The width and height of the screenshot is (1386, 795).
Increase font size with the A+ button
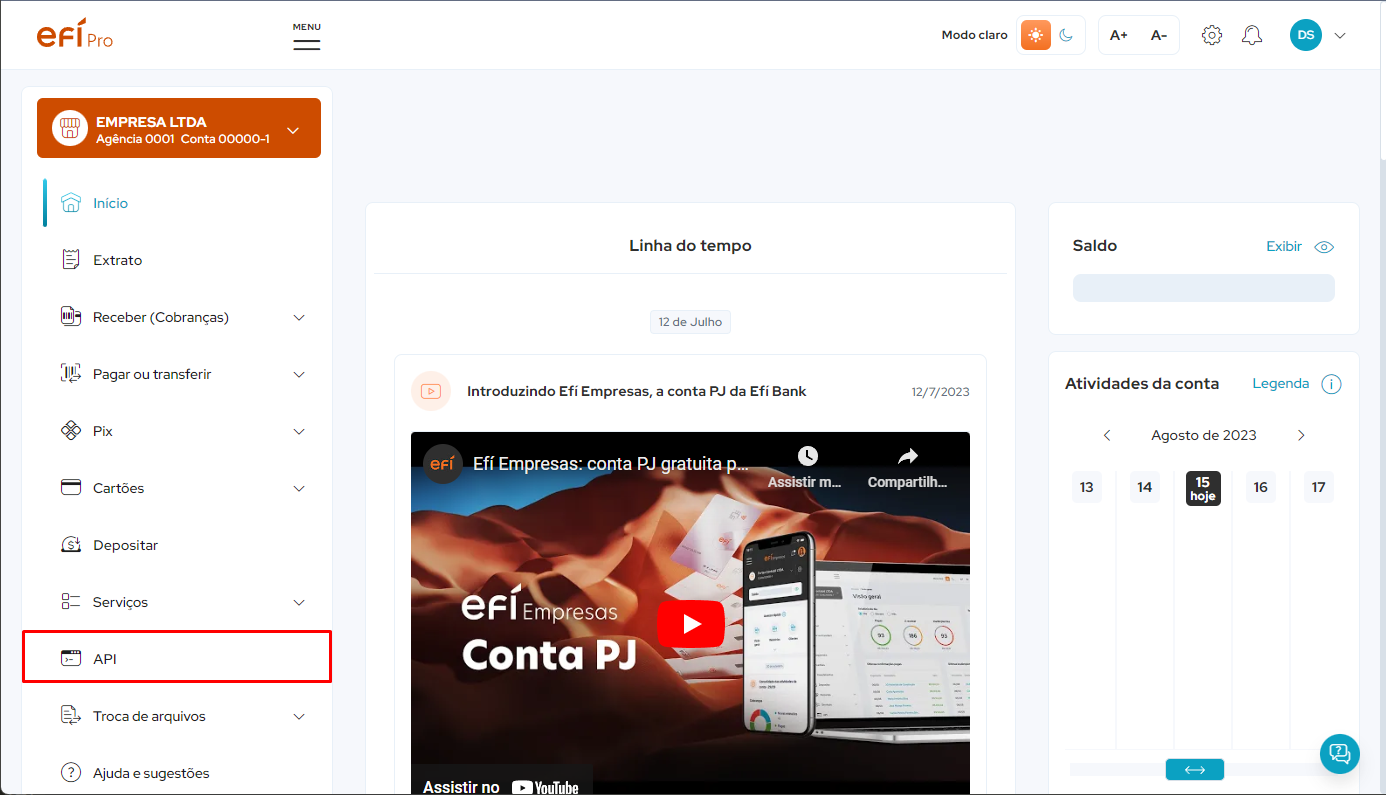pos(1118,34)
